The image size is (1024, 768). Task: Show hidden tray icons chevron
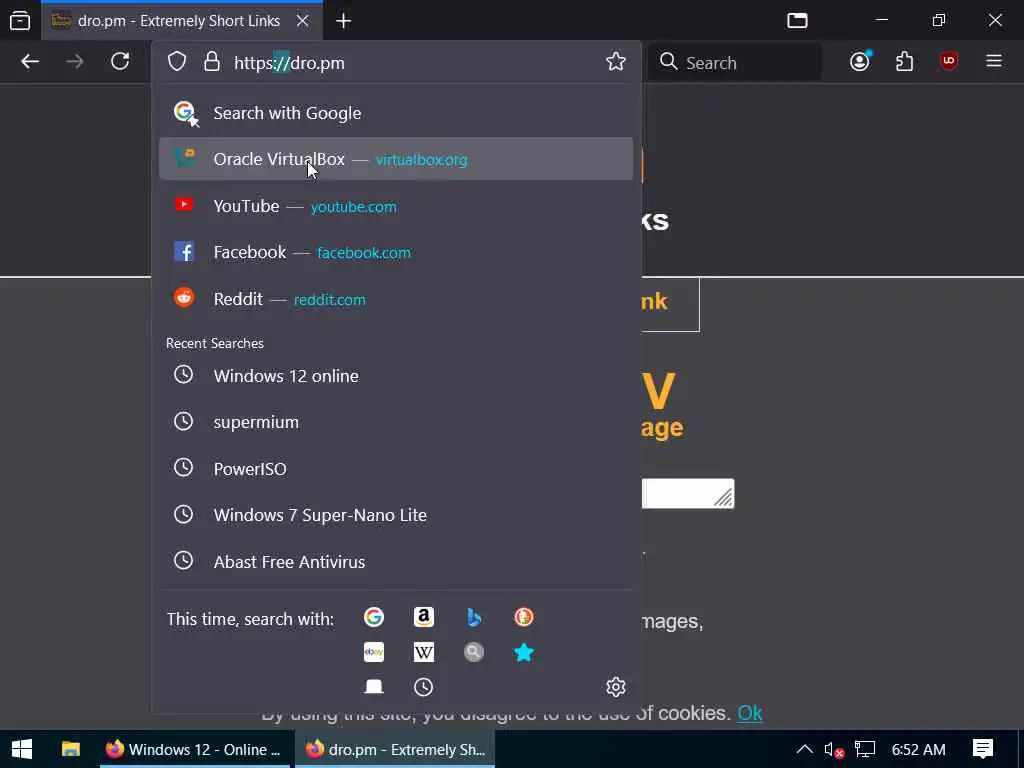pyautogui.click(x=805, y=749)
